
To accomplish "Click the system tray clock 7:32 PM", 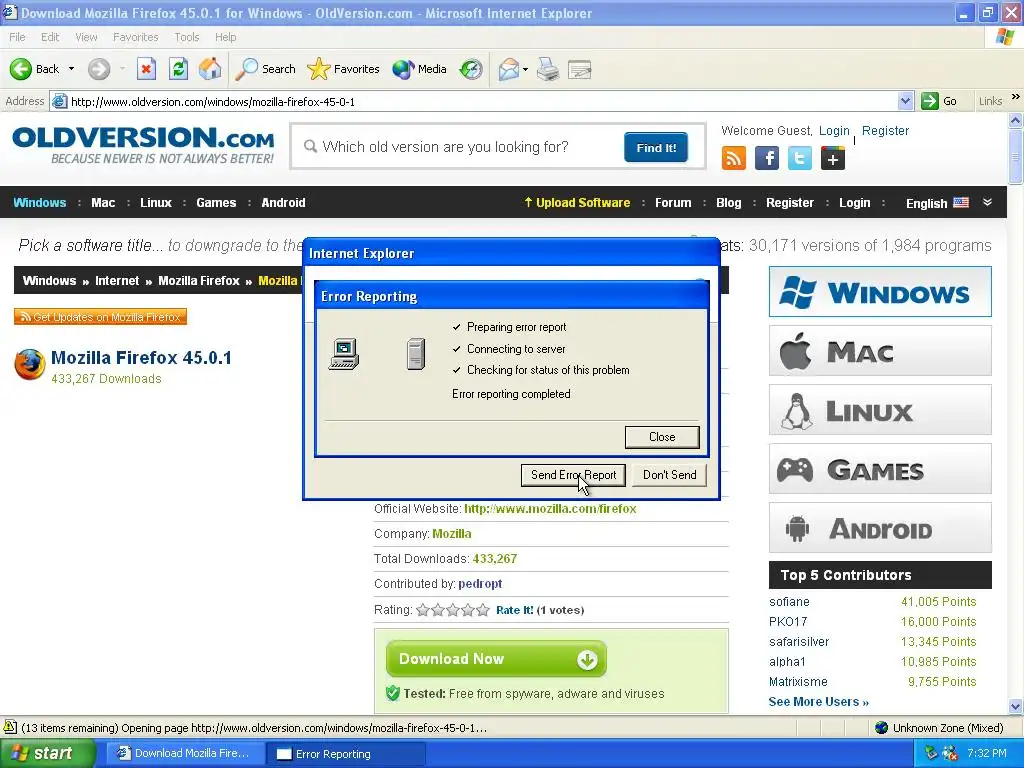I will [x=987, y=753].
